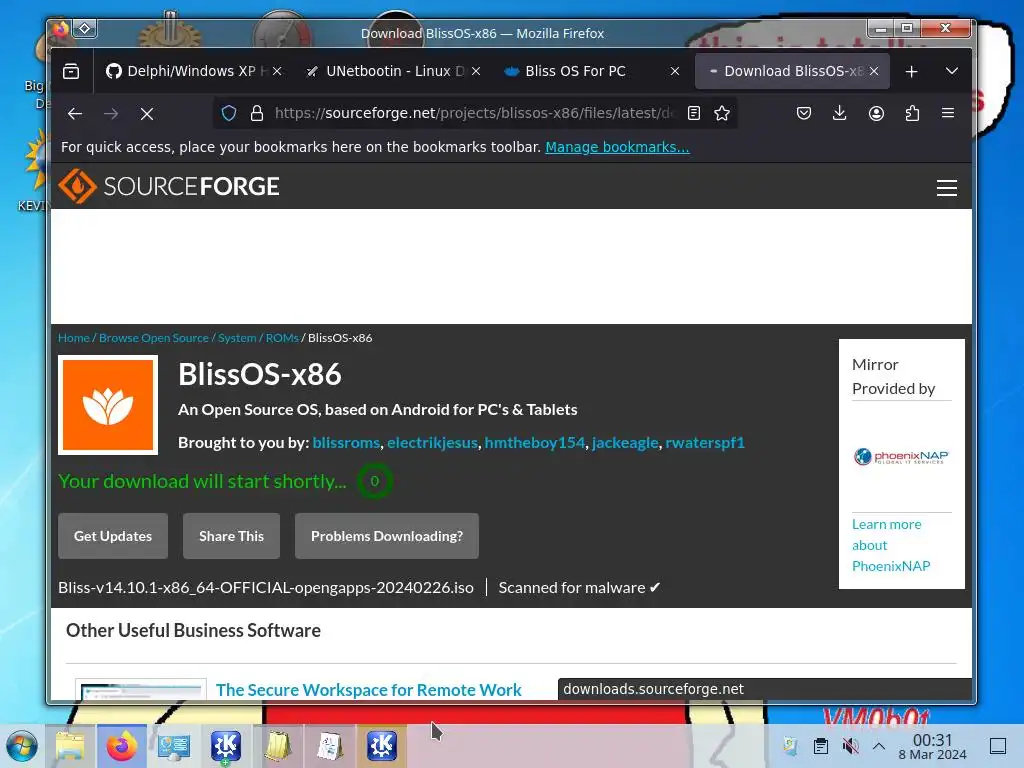
Task: Show site security padlock info
Action: (x=257, y=114)
